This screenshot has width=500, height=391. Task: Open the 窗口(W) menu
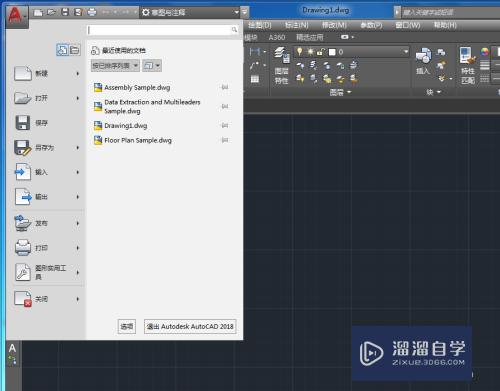[x=408, y=25]
